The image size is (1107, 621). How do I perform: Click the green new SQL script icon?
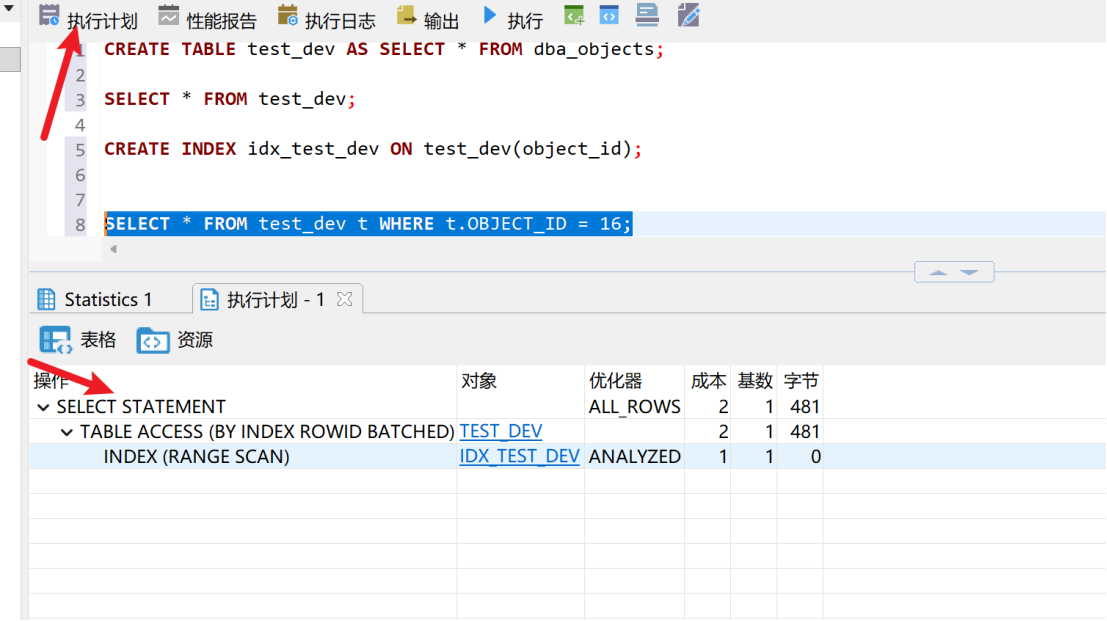click(574, 16)
